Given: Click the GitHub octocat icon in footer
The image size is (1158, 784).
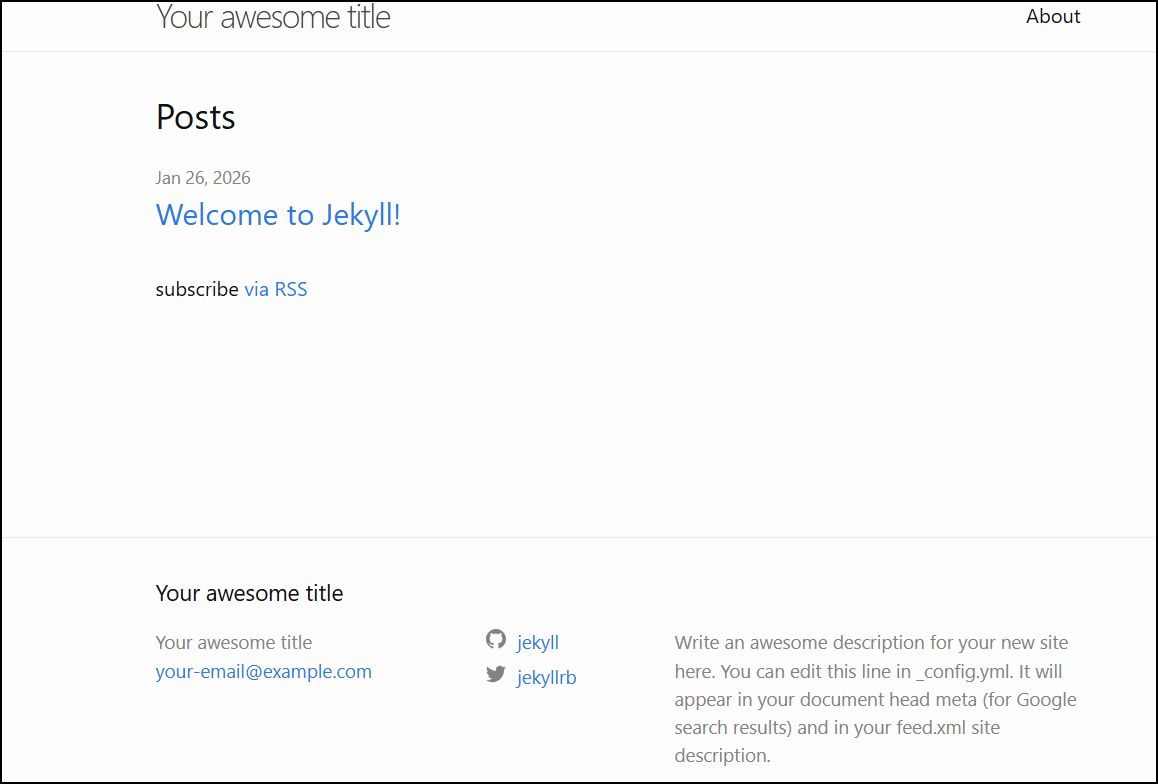Looking at the screenshot, I should [x=496, y=639].
